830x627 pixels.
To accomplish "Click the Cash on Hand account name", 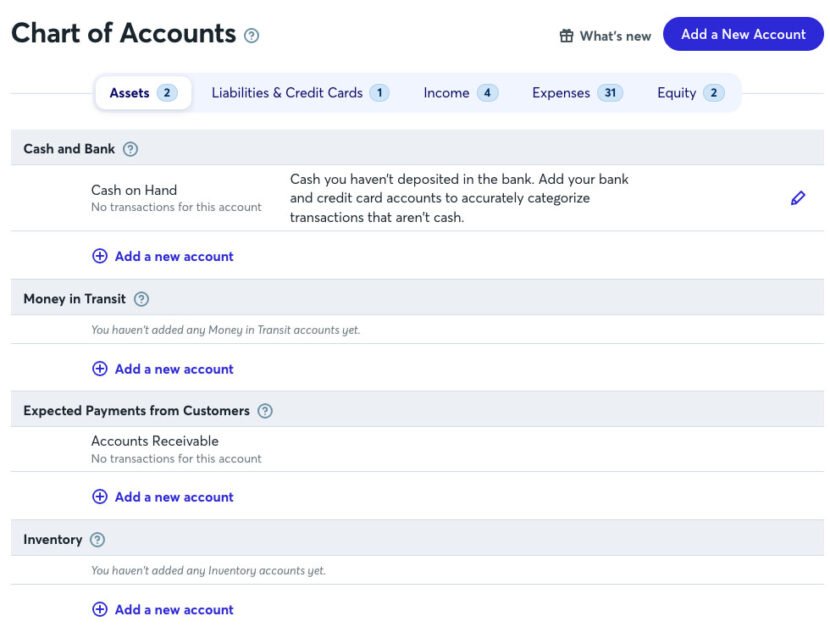I will [x=133, y=189].
